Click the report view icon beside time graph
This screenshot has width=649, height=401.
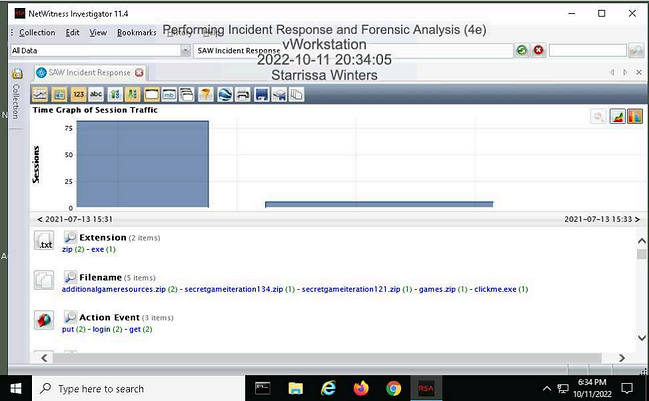click(59, 95)
